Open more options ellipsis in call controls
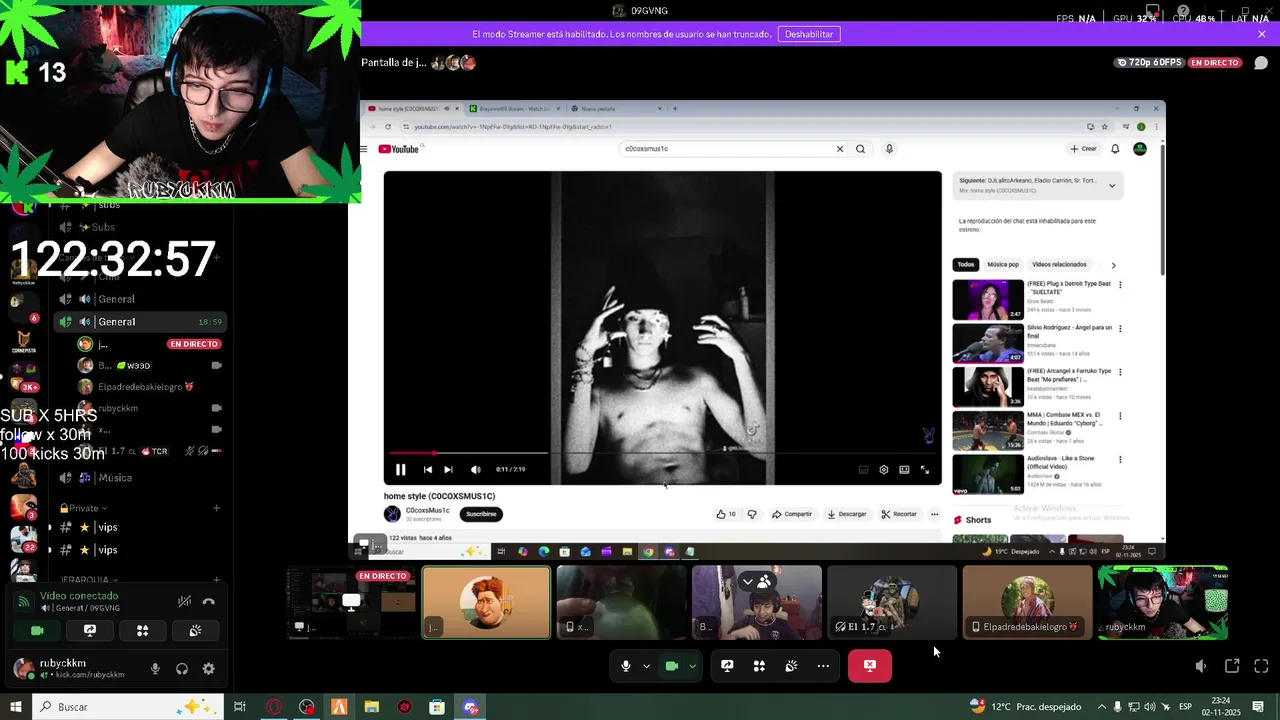 coord(823,666)
